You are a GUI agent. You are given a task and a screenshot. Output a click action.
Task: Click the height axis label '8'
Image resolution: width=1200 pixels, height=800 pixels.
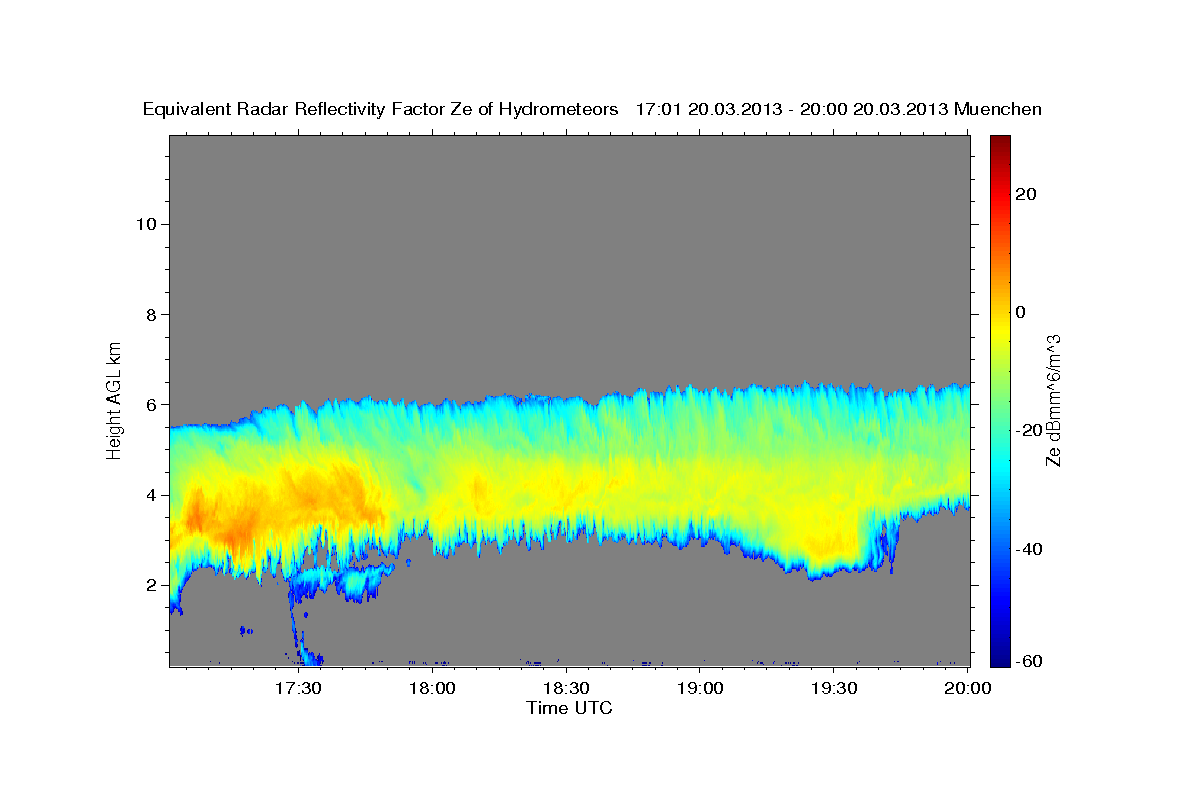click(x=151, y=314)
